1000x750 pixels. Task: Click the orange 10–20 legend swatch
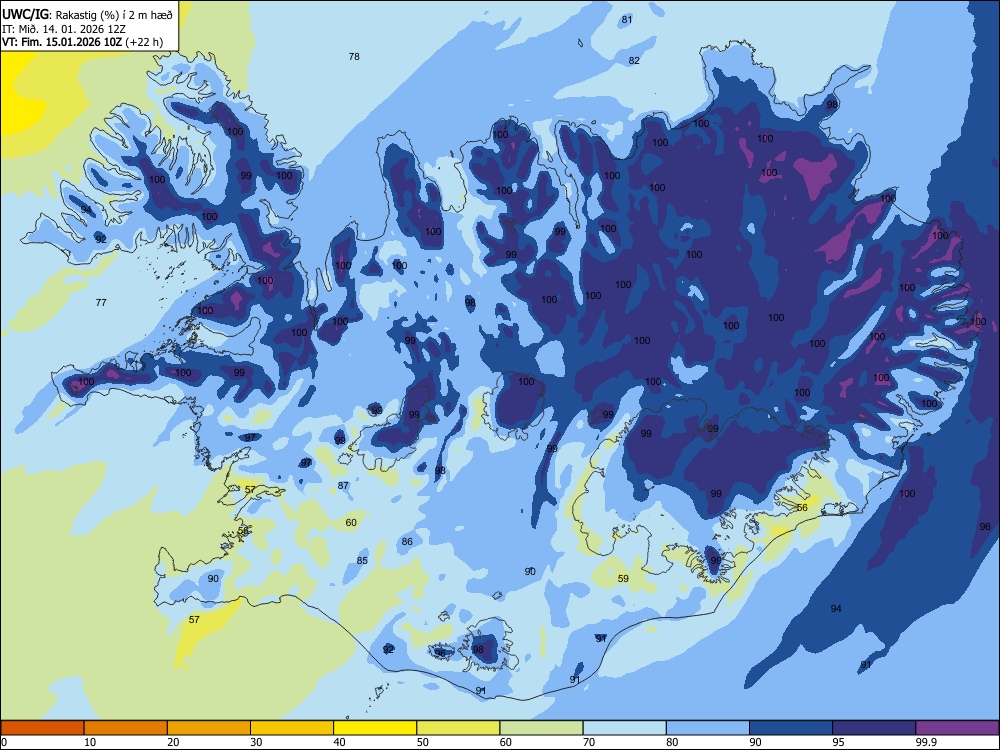(x=126, y=728)
